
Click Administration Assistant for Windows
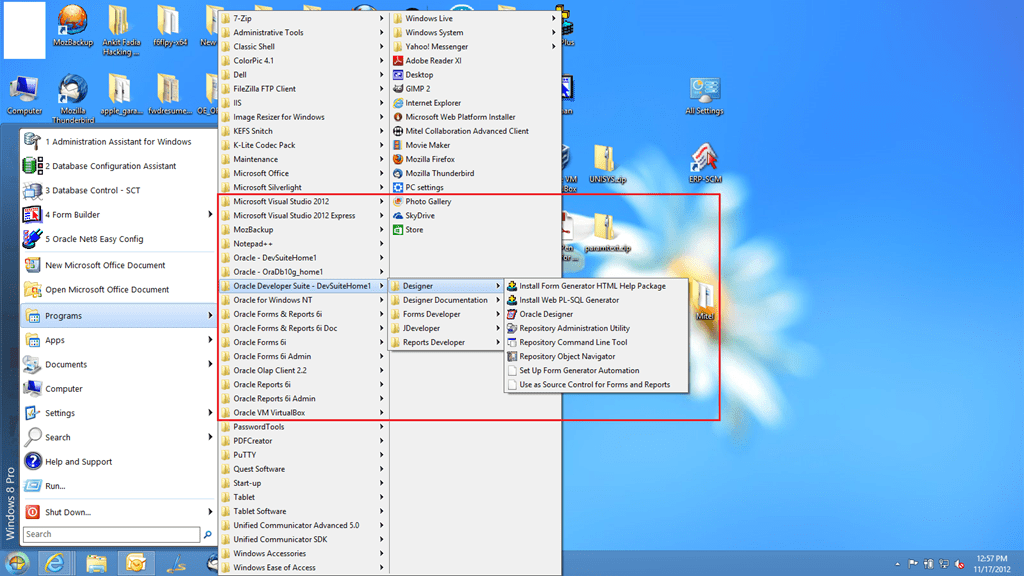click(118, 142)
